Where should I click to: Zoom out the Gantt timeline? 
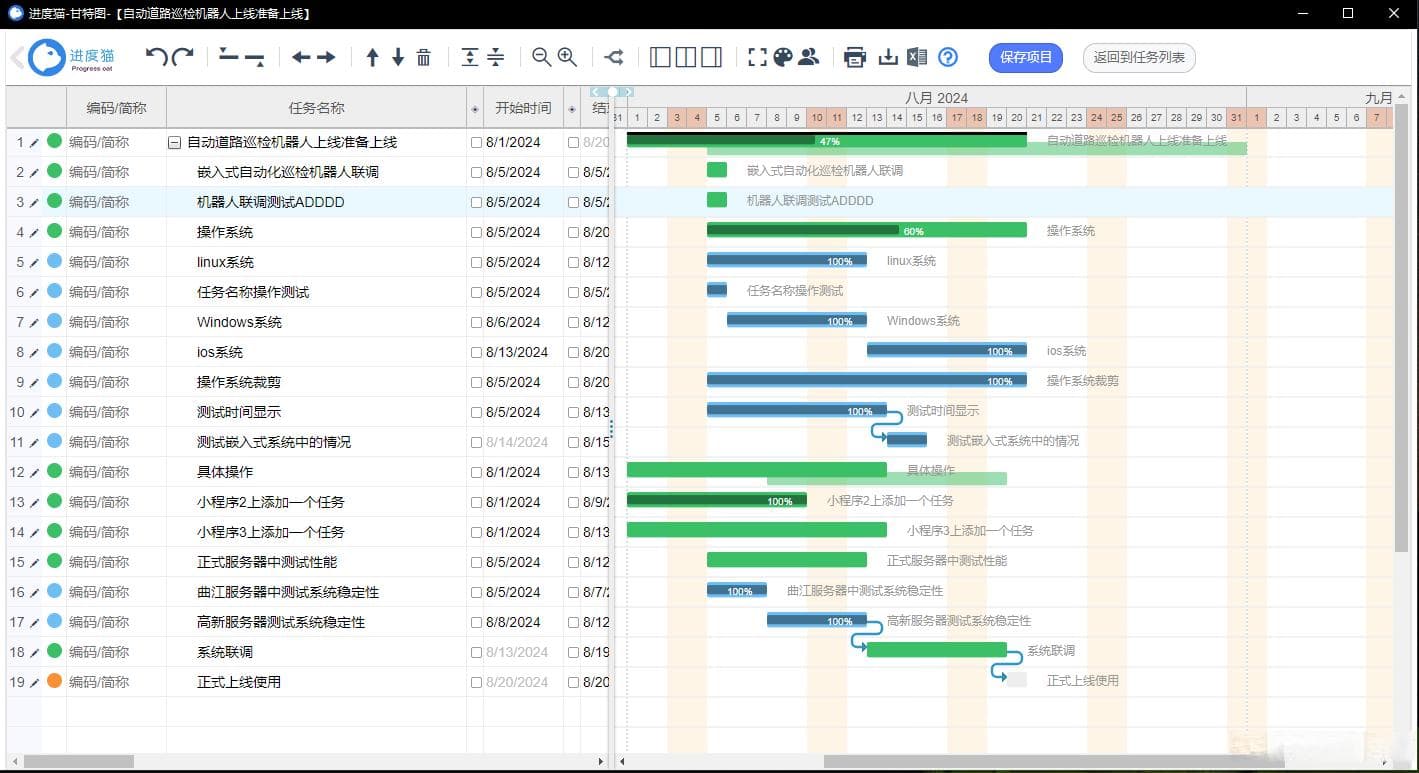pos(542,57)
